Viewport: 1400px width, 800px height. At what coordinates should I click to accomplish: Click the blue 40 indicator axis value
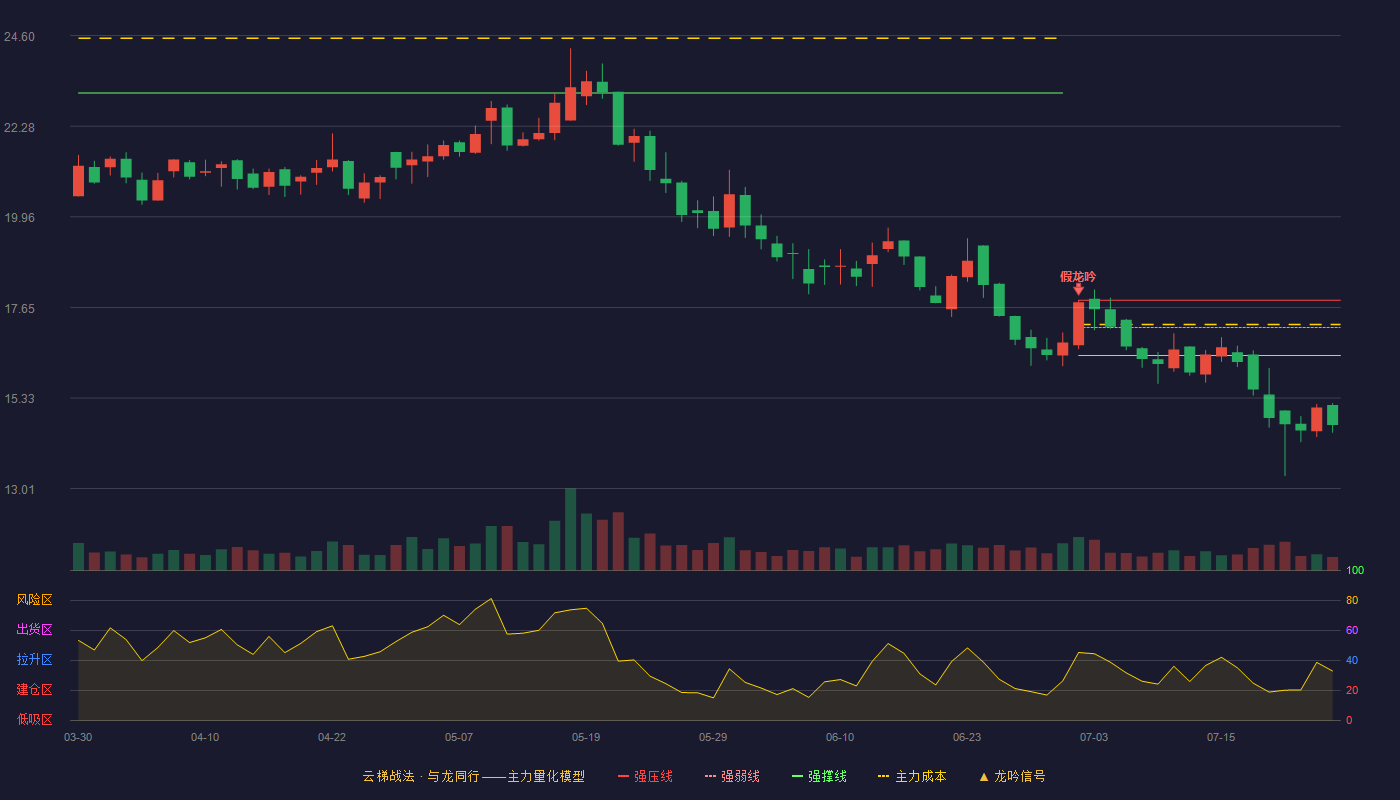[1352, 660]
